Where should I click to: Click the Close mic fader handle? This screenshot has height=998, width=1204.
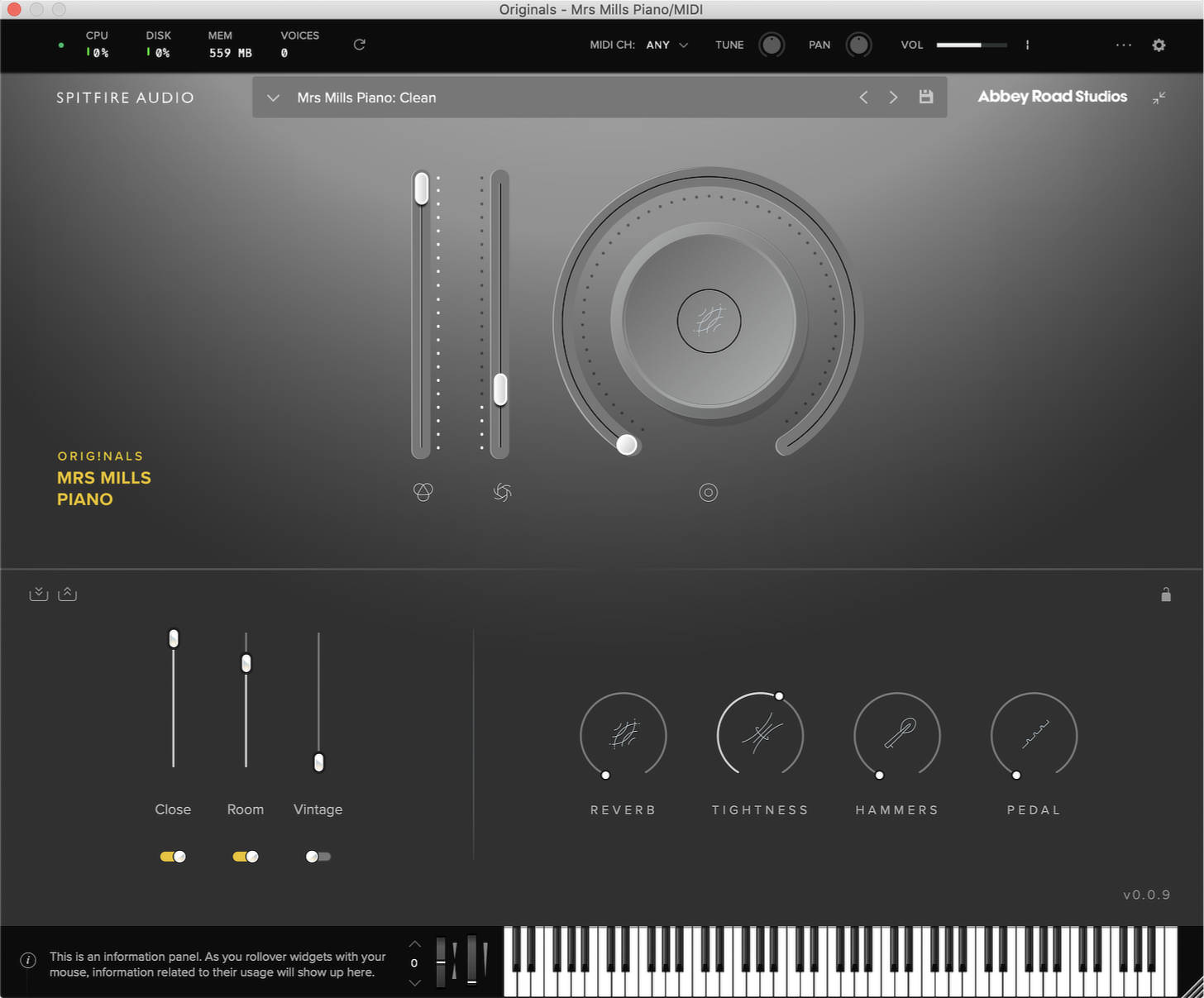click(x=174, y=638)
